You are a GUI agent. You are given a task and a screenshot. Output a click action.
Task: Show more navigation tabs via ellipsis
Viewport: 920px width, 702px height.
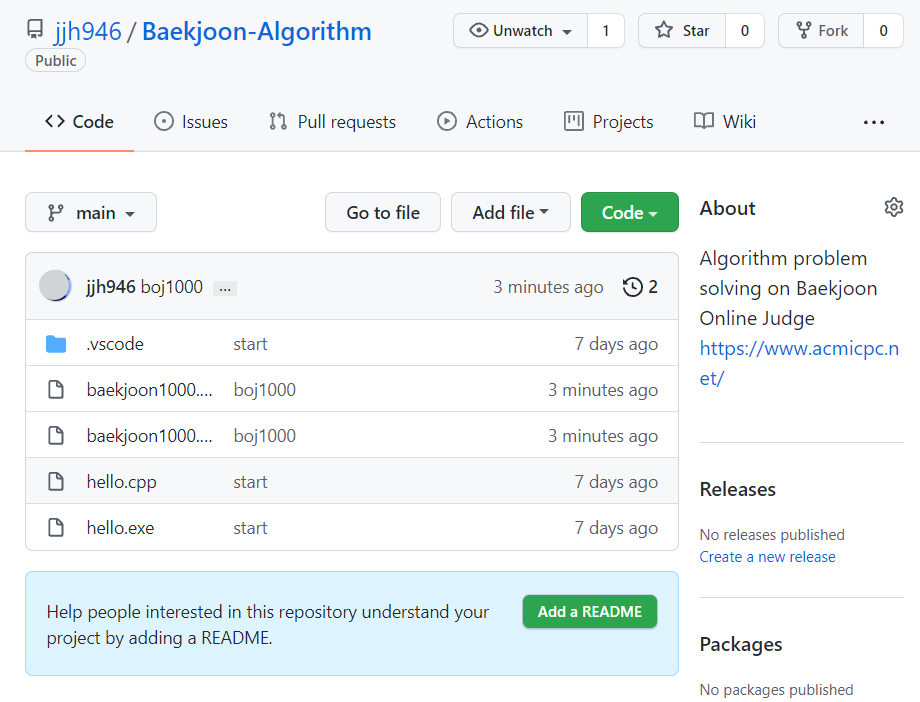tap(874, 122)
